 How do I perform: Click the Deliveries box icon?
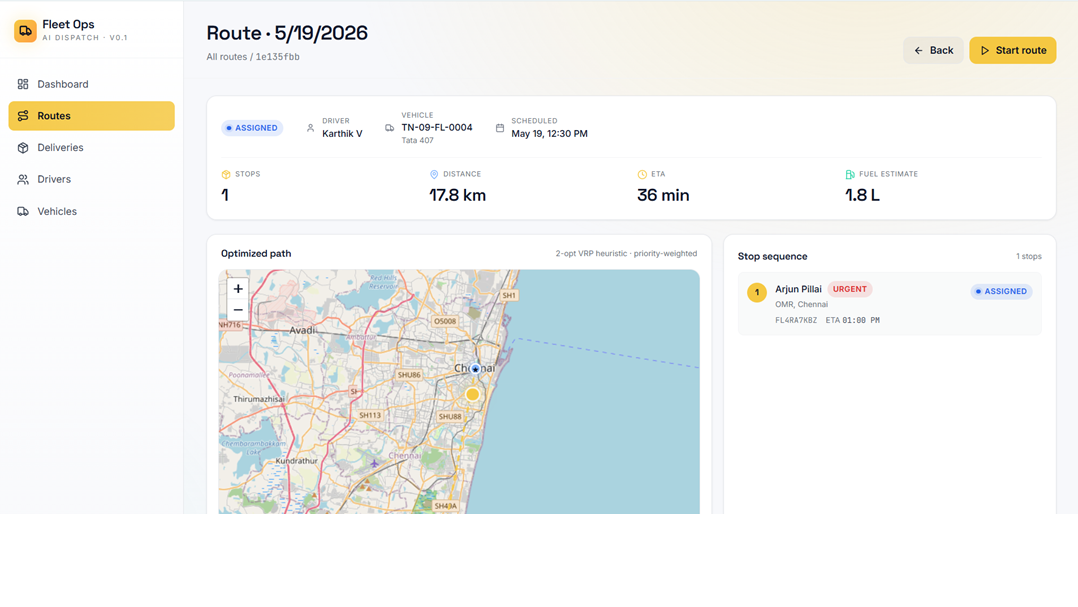[x=23, y=147]
